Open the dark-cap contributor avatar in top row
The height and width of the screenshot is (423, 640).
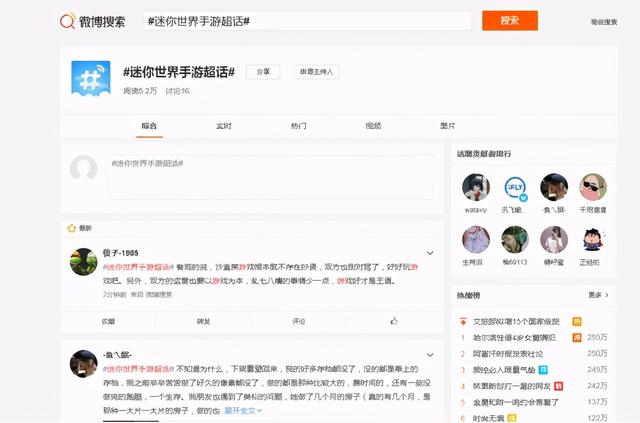tap(554, 187)
